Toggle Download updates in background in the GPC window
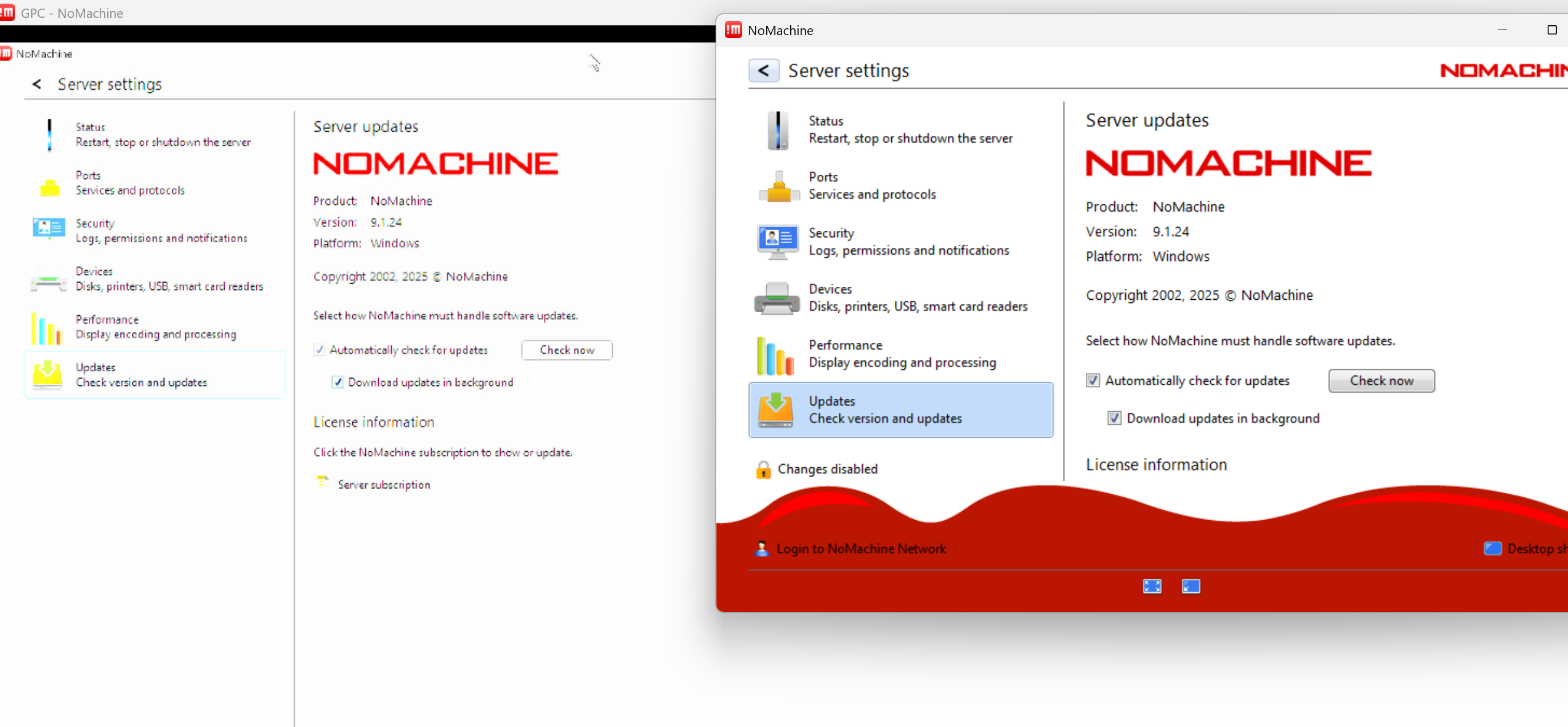This screenshot has height=727, width=1568. point(337,382)
